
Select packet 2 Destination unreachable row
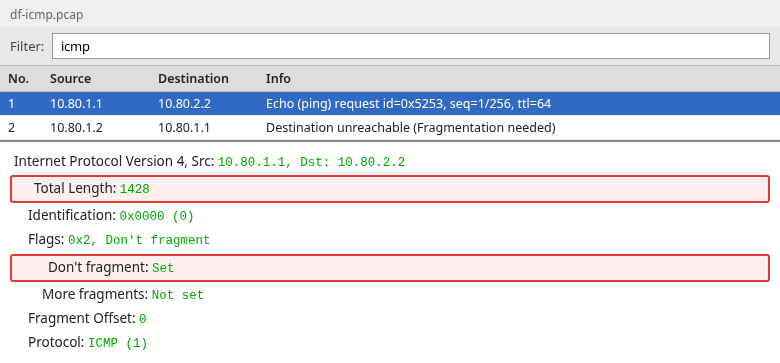click(390, 128)
